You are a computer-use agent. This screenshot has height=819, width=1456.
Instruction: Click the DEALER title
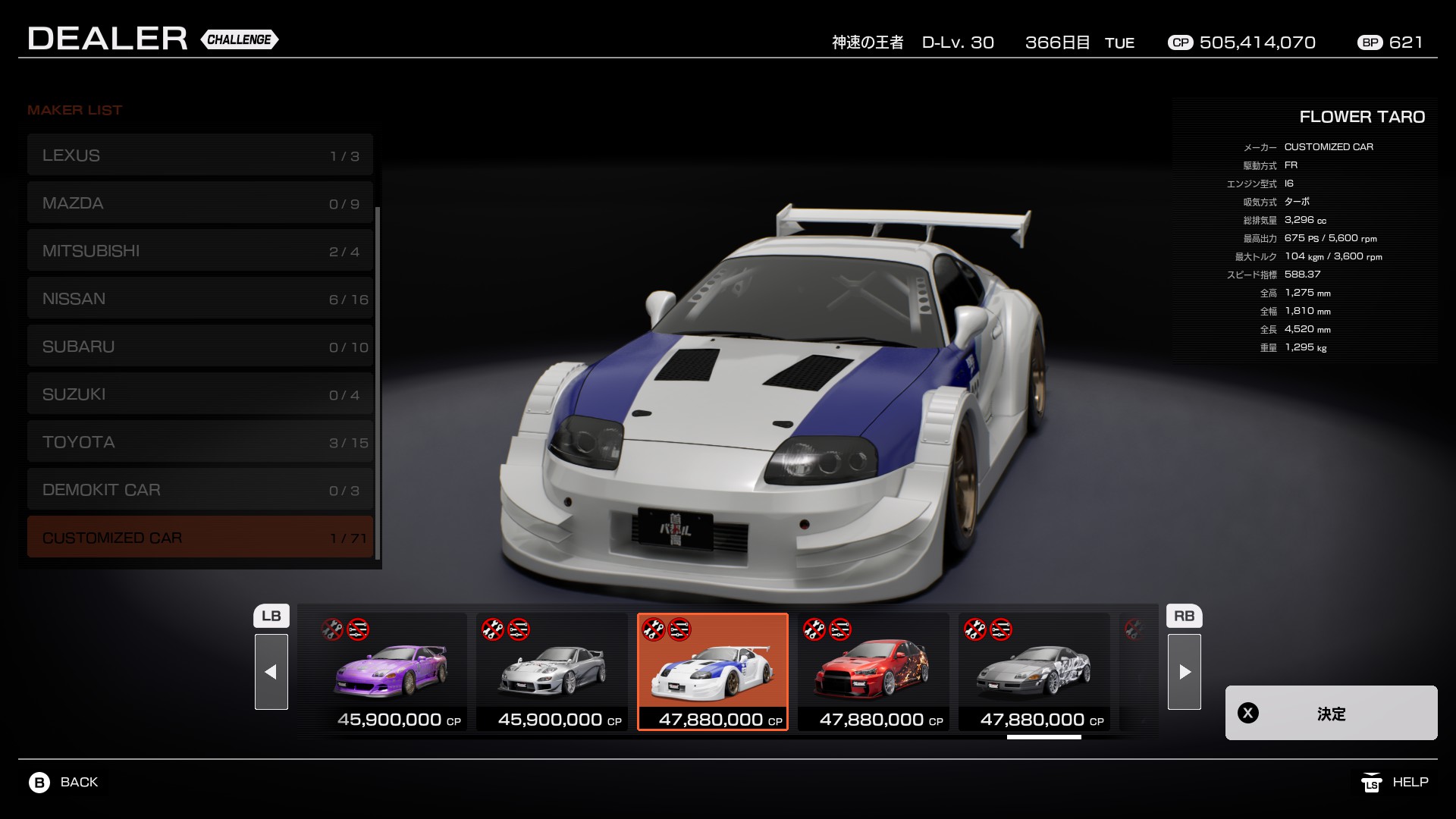coord(108,39)
